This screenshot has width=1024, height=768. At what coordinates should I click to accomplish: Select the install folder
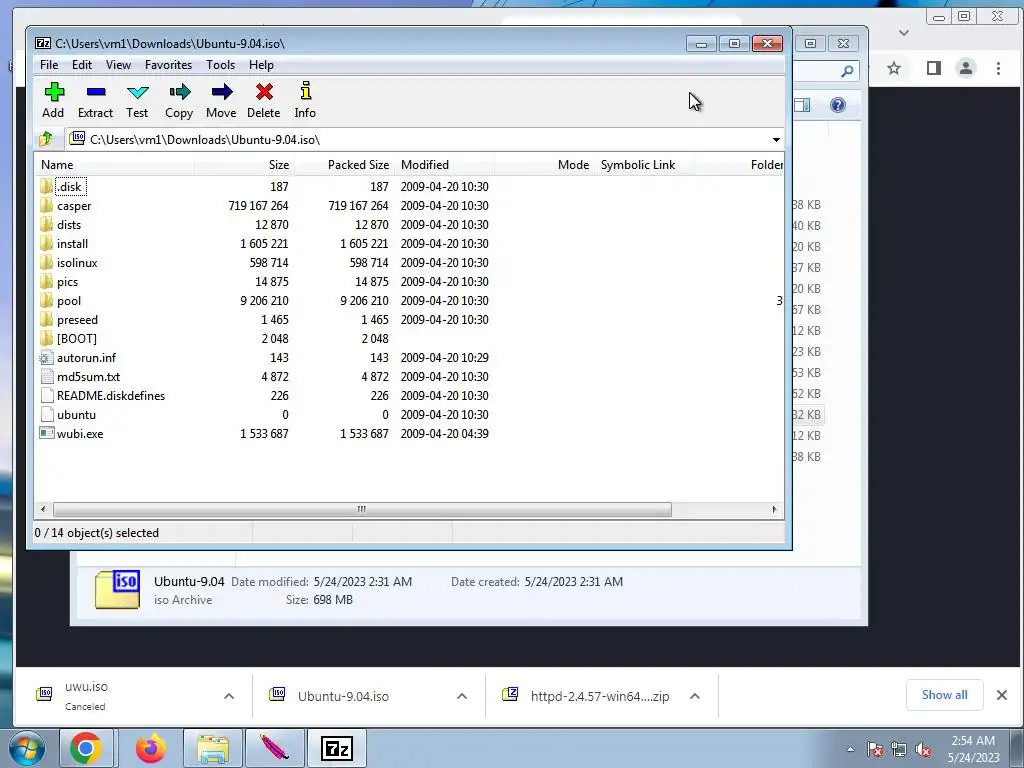72,244
